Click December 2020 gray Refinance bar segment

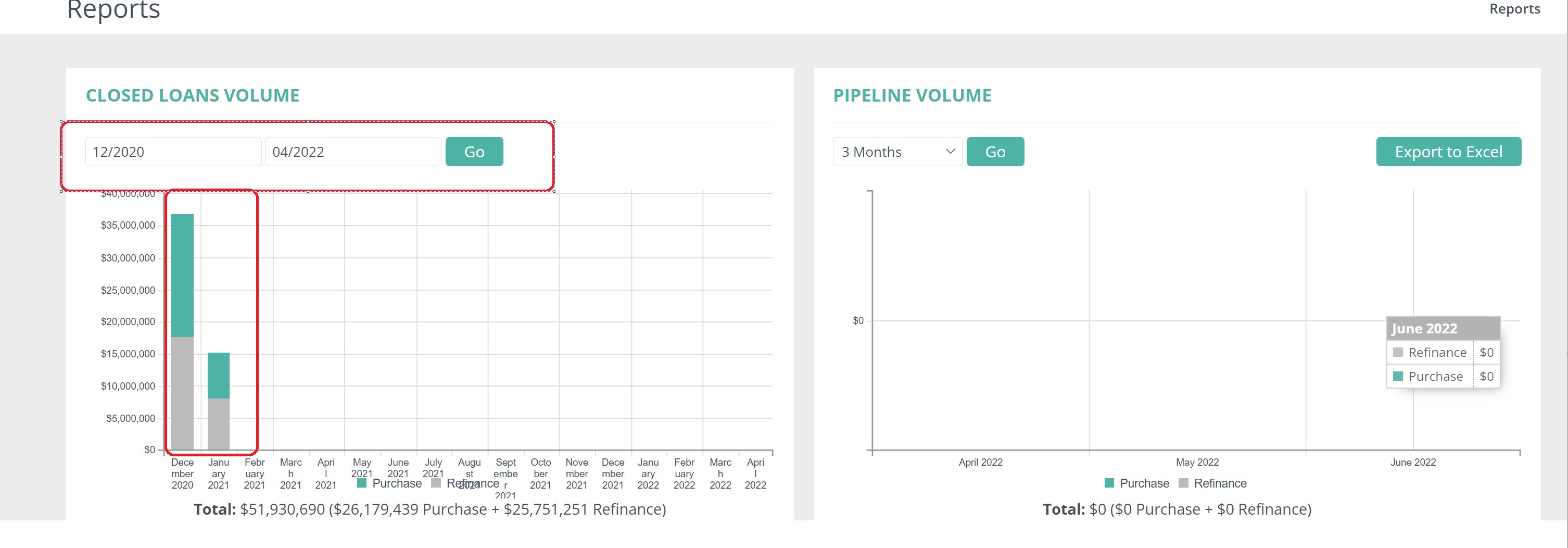[x=182, y=393]
